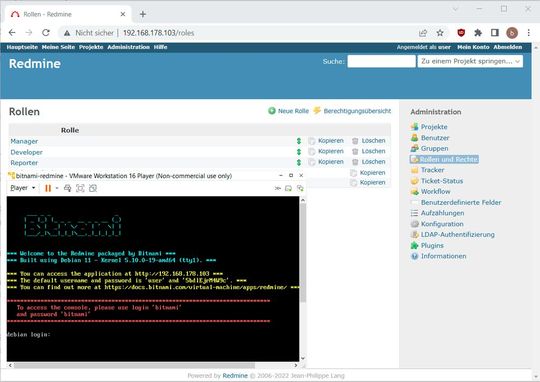This screenshot has width=540, height=382.
Task: Open Administration in top menu
Action: (x=128, y=47)
